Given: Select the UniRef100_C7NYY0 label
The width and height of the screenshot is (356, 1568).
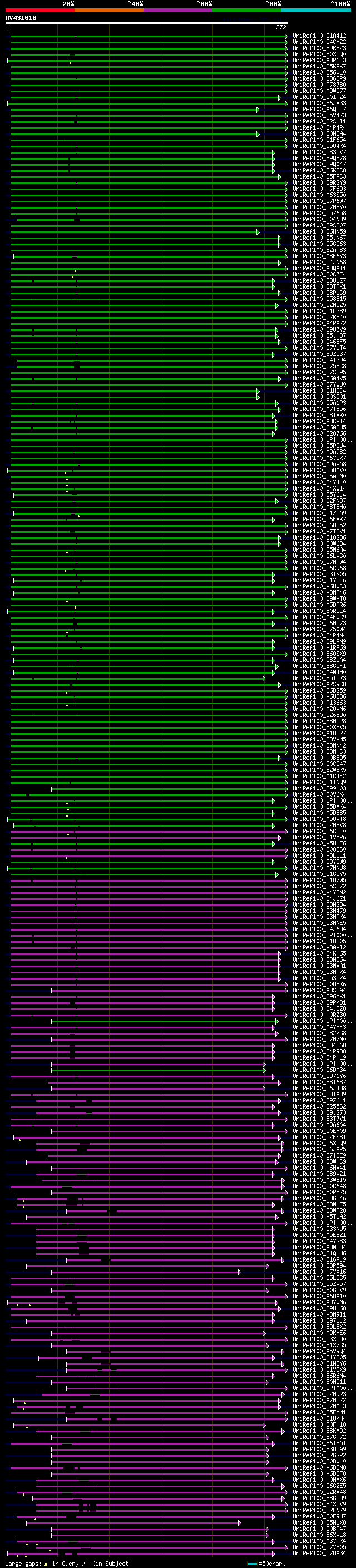Looking at the screenshot, I should [319, 207].
